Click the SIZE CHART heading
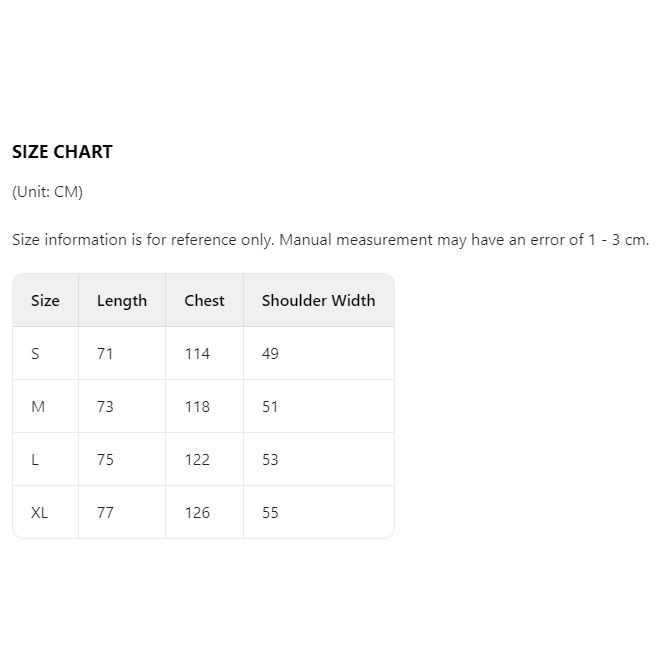This screenshot has height=670, width=670. click(62, 152)
